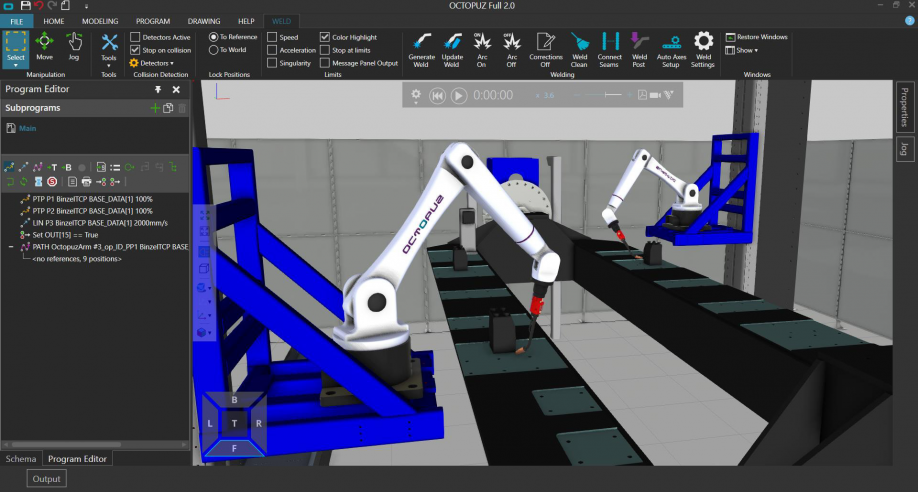The width and height of the screenshot is (918, 492).
Task: Run the Weld Clean tool
Action: coord(579,50)
